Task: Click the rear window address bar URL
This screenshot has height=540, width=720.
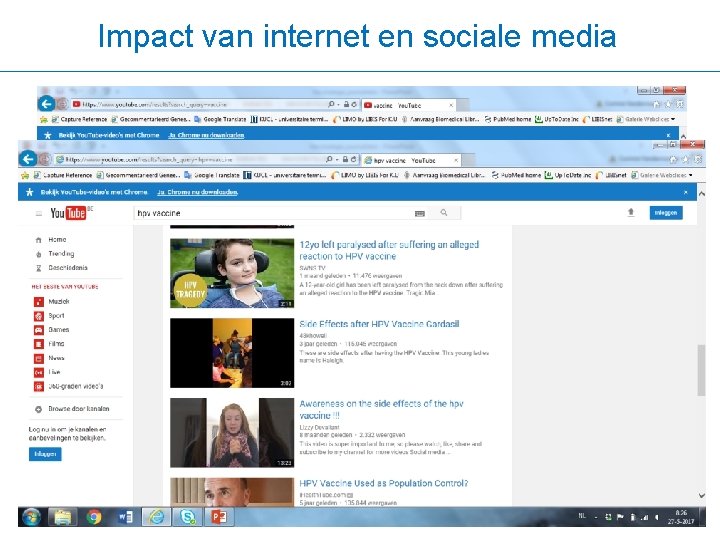Action: coord(155,105)
